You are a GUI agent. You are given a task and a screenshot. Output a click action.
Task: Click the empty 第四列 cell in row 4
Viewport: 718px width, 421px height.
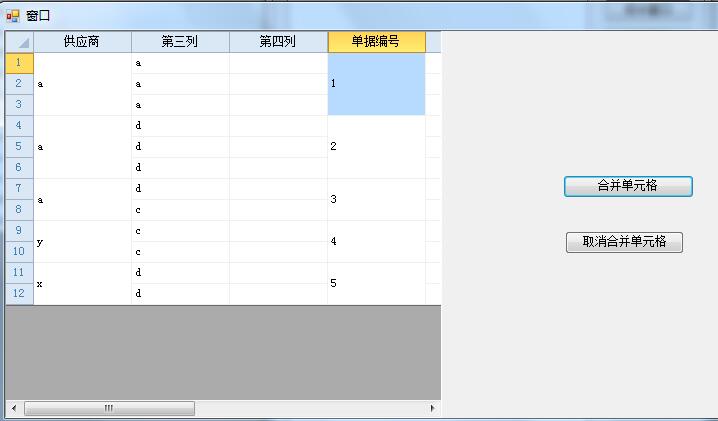tap(278, 126)
